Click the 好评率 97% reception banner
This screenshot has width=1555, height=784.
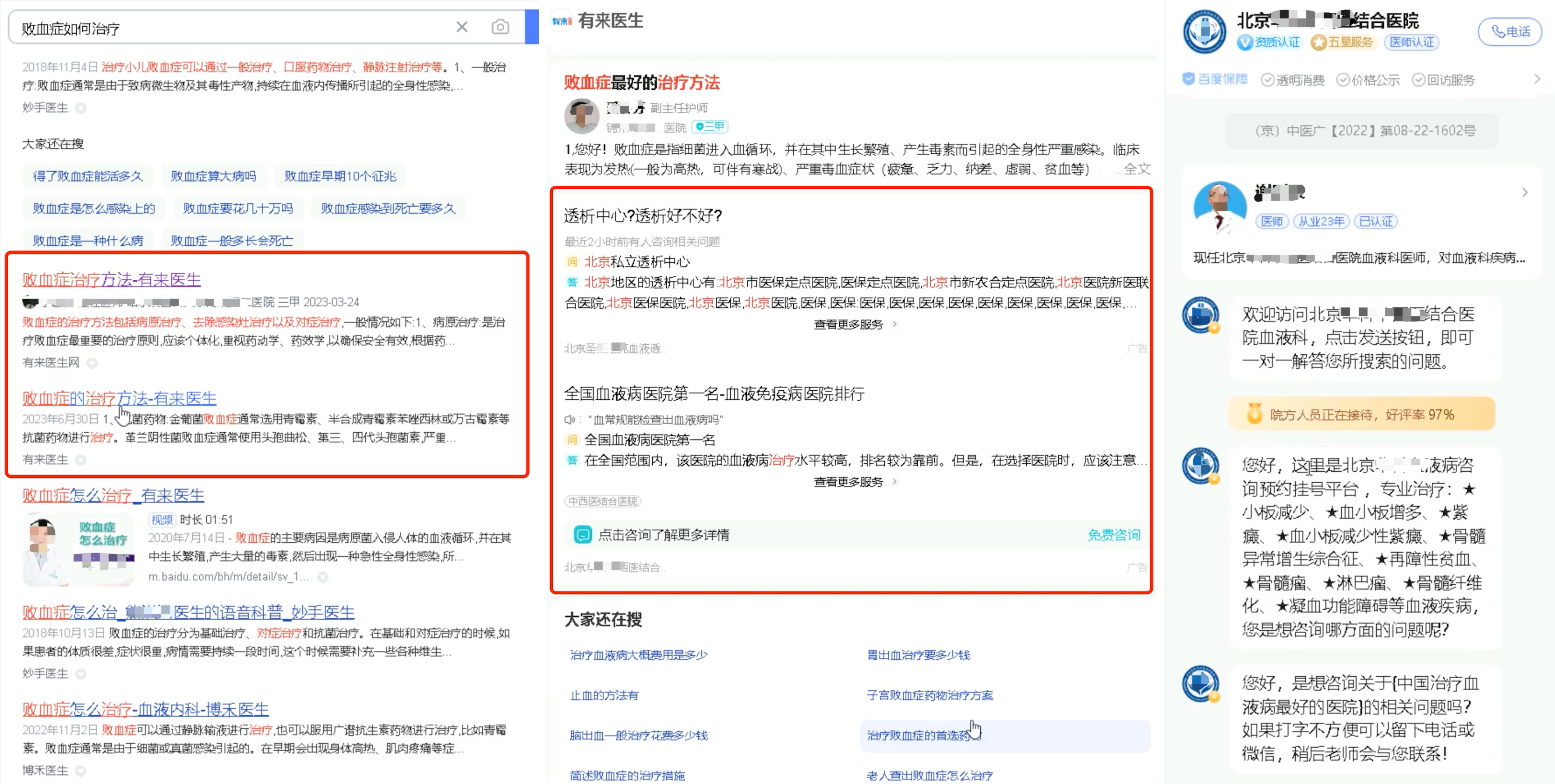point(1361,415)
